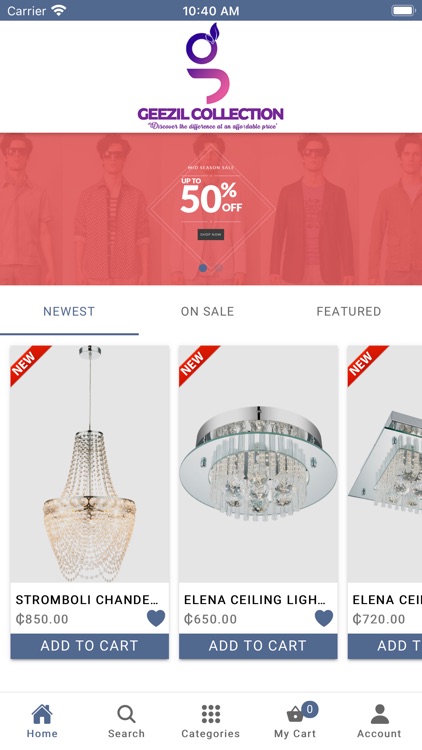Select the second banner carousel dot

click(x=219, y=268)
